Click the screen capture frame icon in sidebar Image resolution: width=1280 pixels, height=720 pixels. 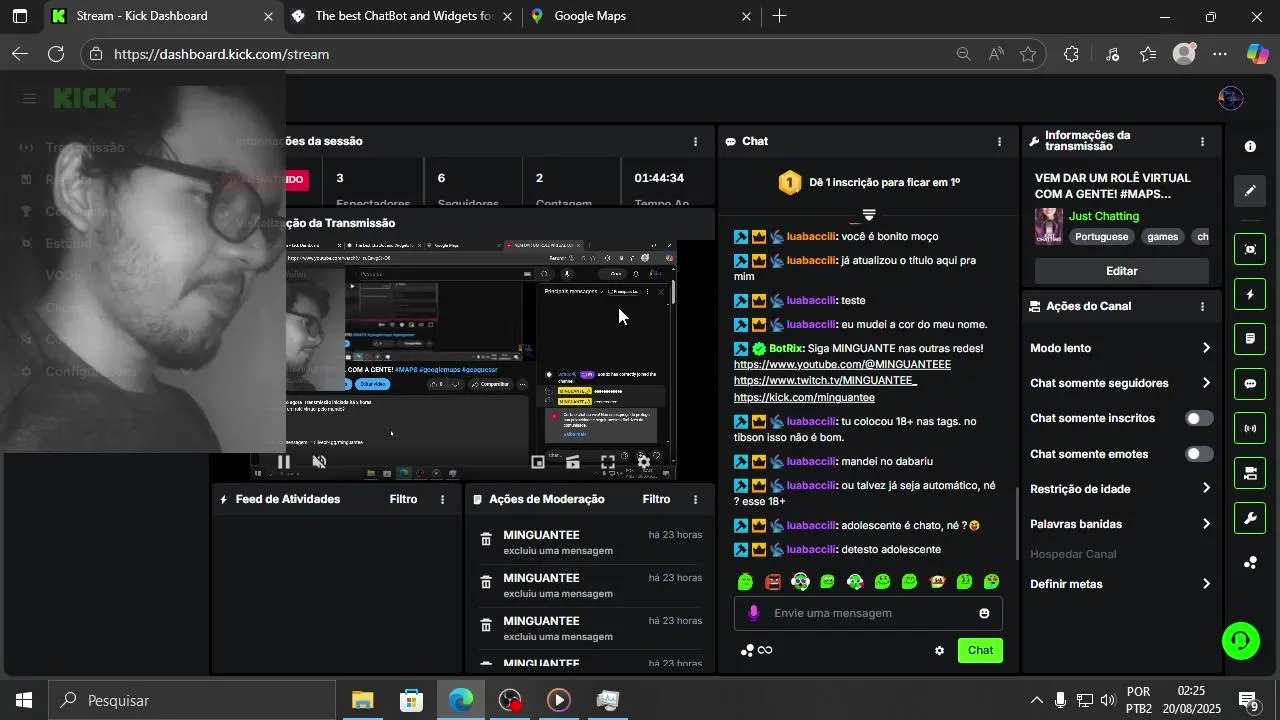[x=1250, y=250]
